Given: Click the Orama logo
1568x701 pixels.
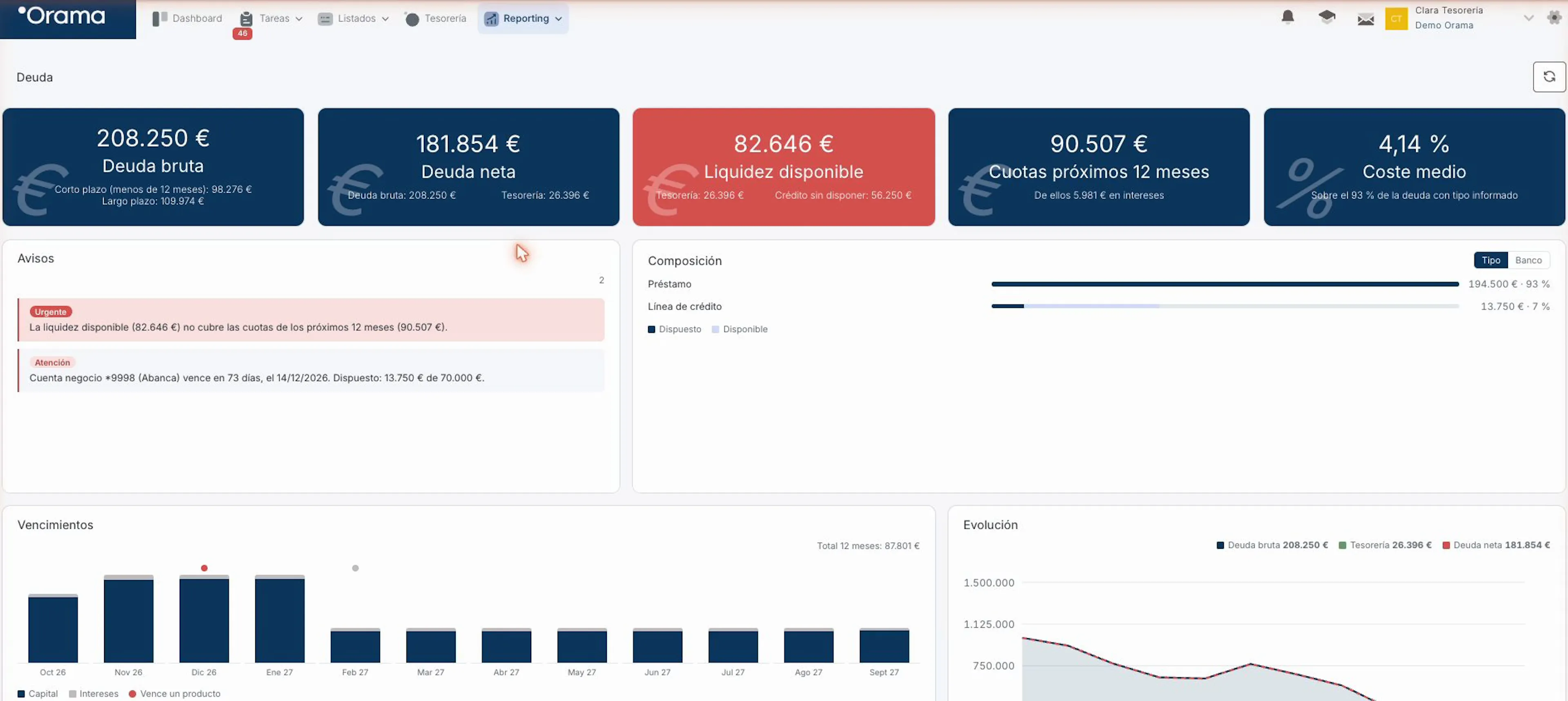Looking at the screenshot, I should tap(62, 16).
